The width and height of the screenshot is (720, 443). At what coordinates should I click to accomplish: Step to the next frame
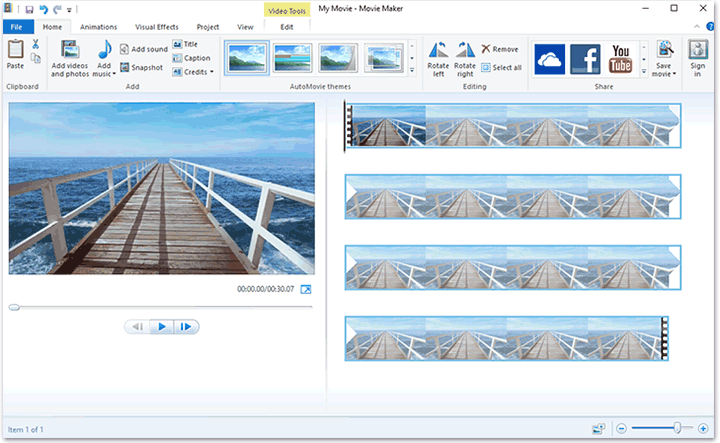pos(186,327)
